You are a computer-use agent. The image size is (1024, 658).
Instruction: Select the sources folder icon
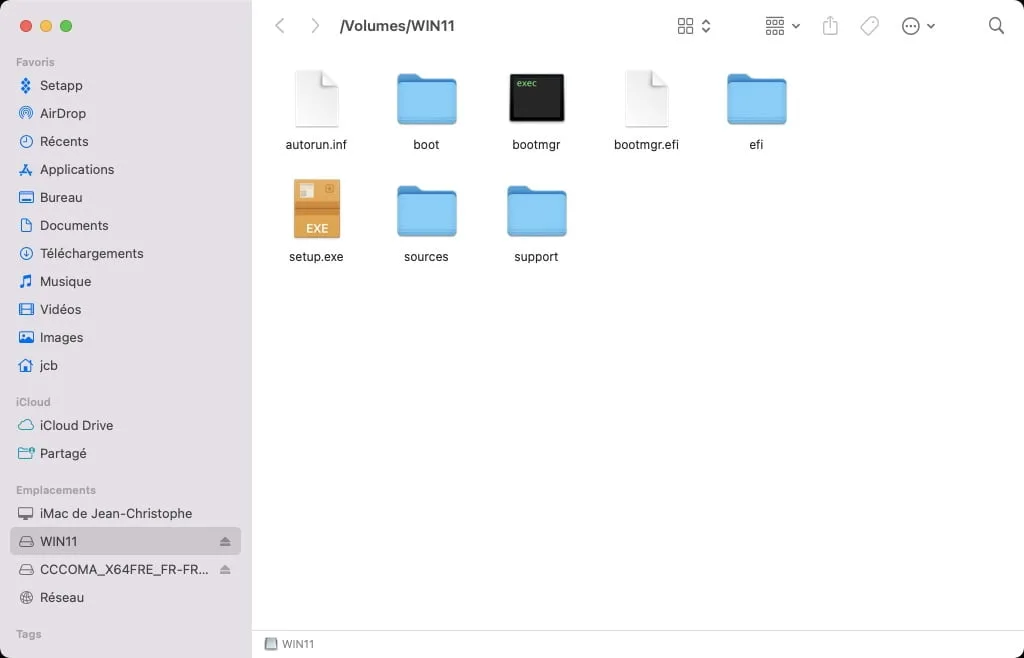[426, 211]
